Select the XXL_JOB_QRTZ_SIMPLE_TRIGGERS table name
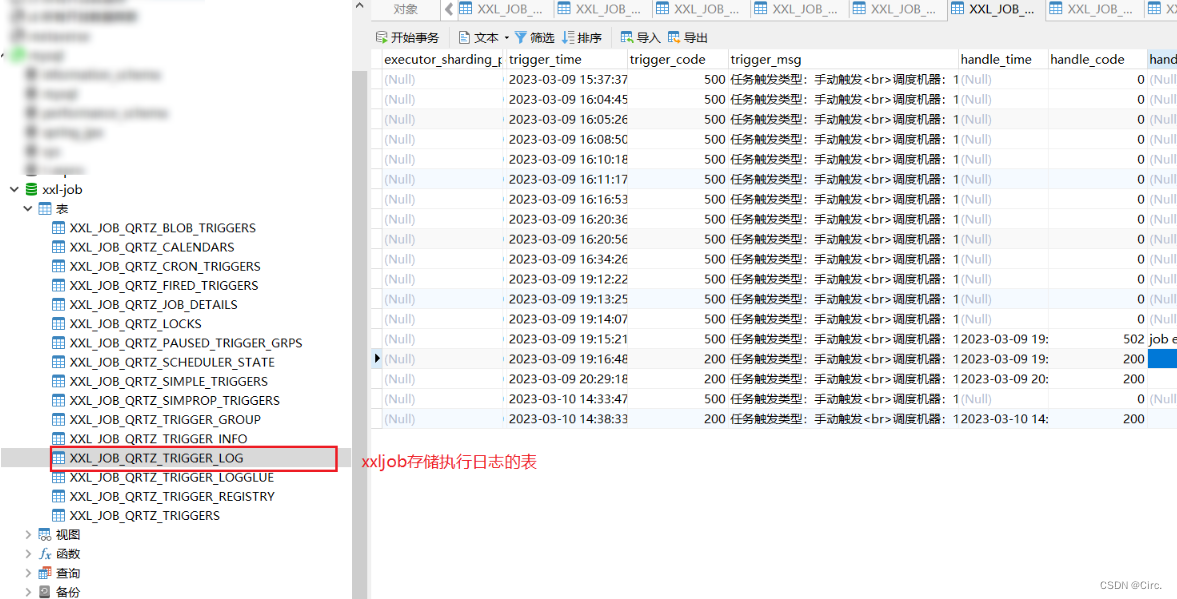The image size is (1177, 599). [169, 381]
